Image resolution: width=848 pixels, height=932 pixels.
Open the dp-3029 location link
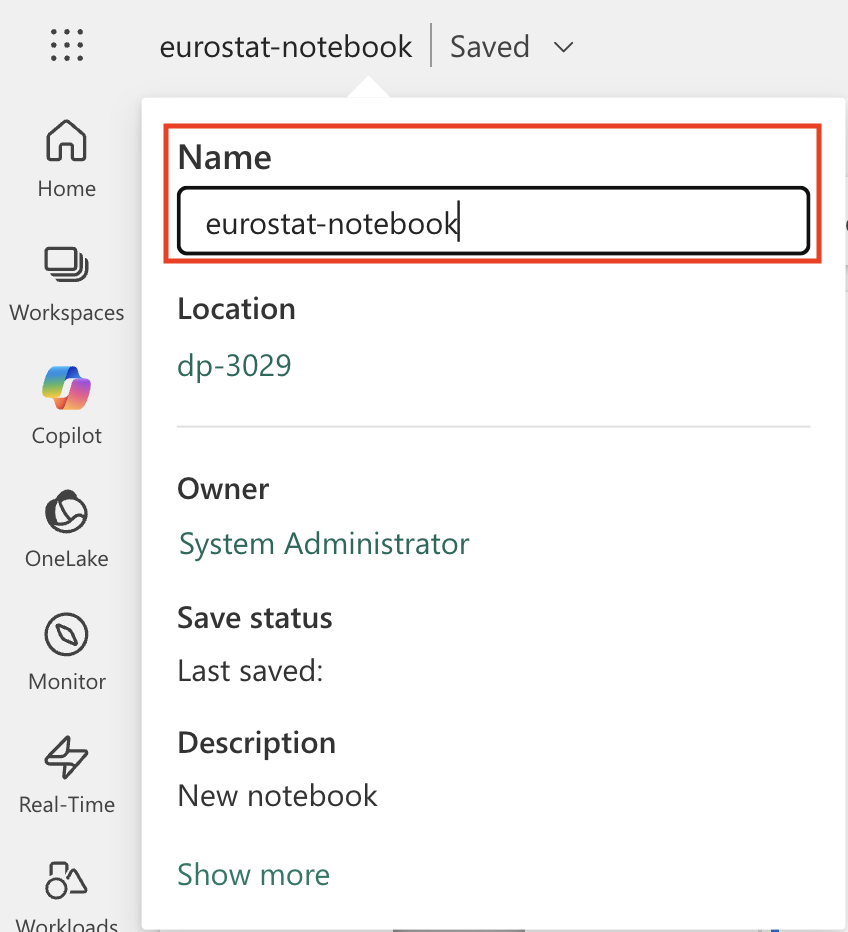pos(234,365)
